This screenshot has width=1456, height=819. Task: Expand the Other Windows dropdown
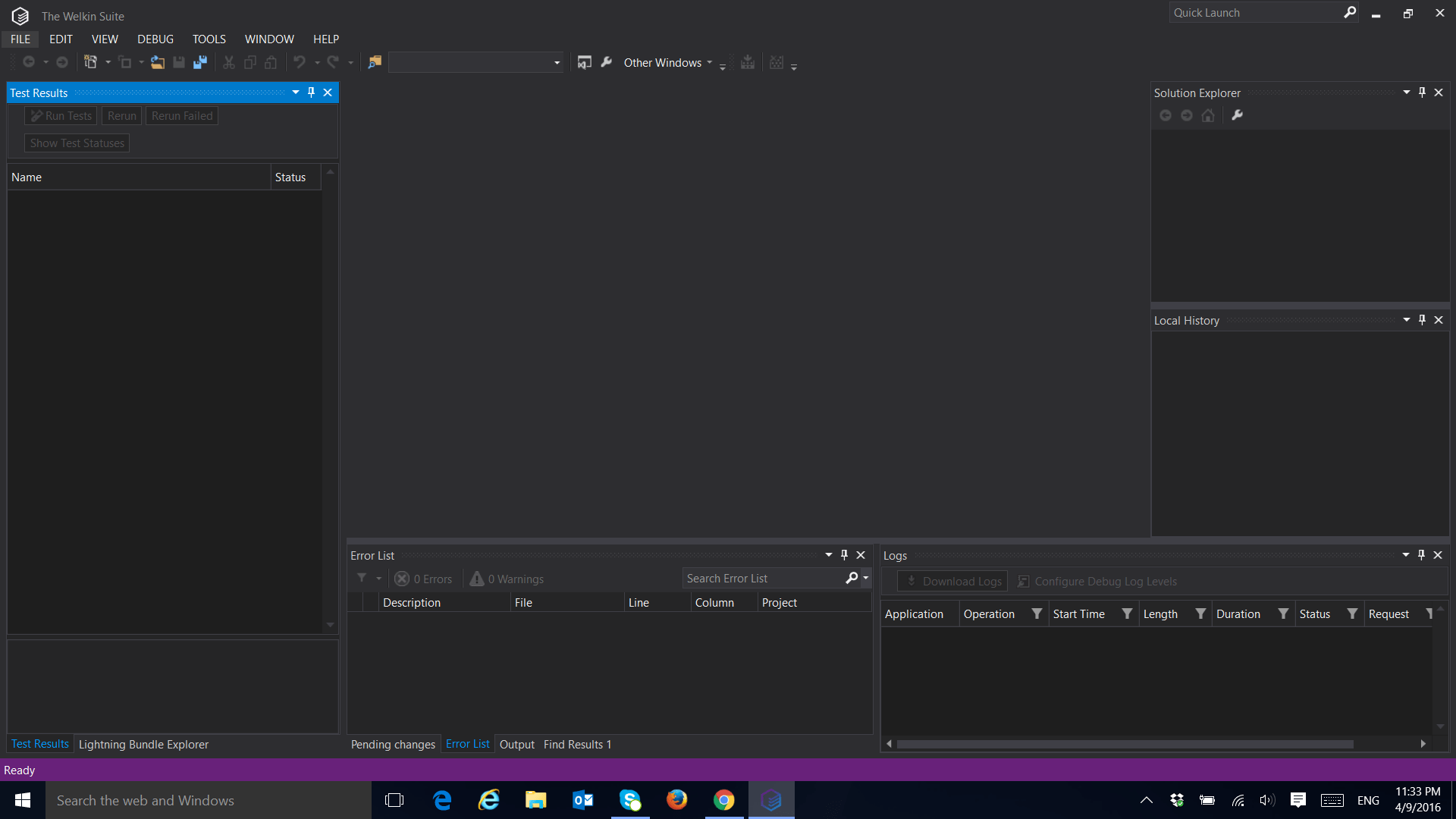pyautogui.click(x=667, y=62)
